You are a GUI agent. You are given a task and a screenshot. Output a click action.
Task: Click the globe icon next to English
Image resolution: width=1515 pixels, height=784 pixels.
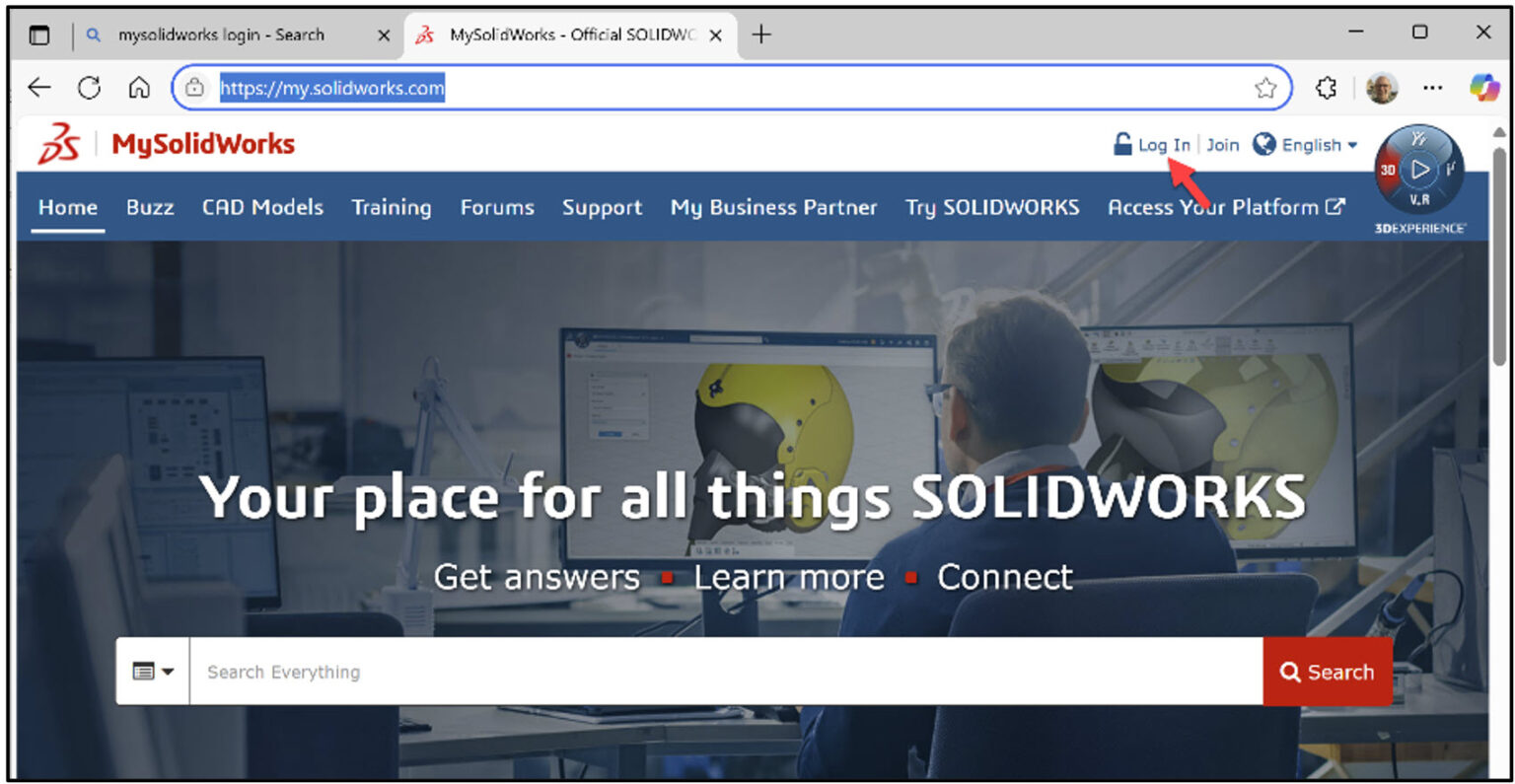click(1263, 144)
